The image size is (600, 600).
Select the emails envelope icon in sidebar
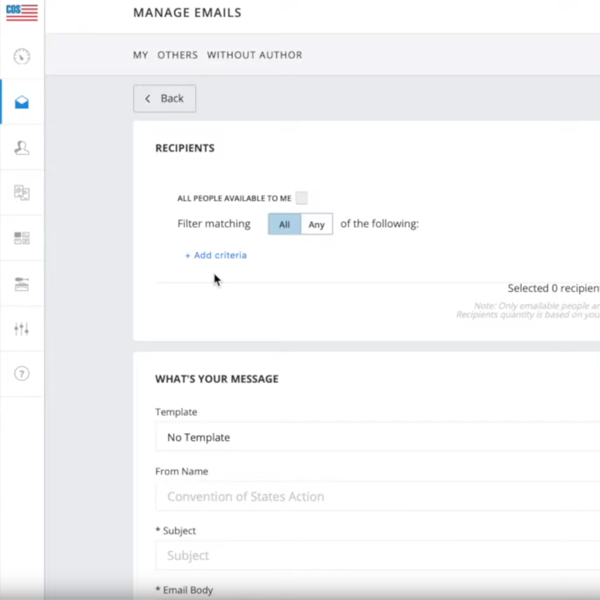(22, 102)
